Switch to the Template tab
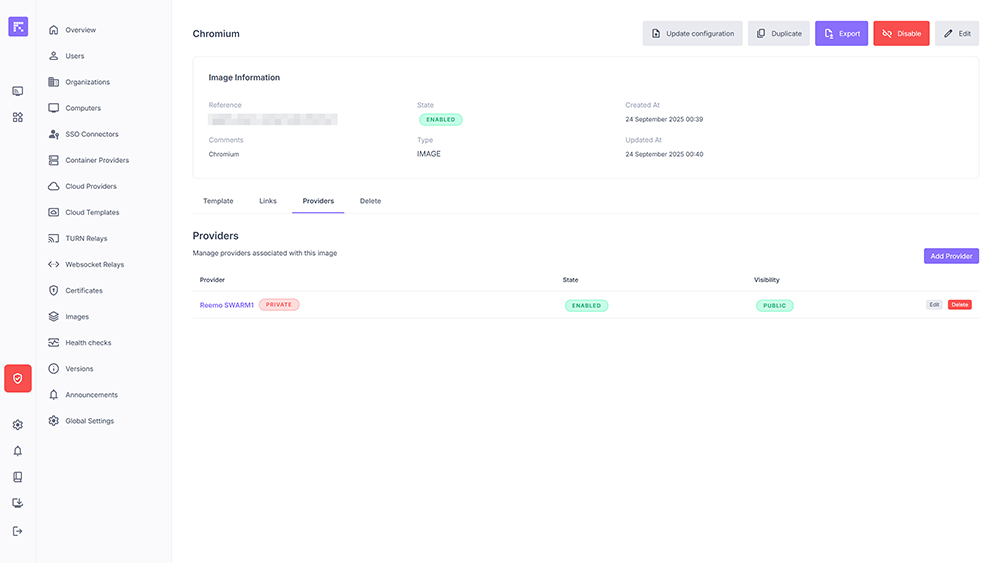The height and width of the screenshot is (563, 1000). point(218,201)
